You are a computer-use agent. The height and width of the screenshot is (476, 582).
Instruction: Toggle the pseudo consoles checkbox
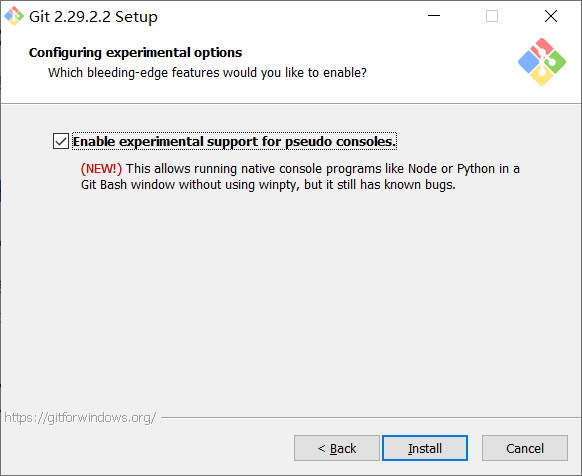coord(61,141)
